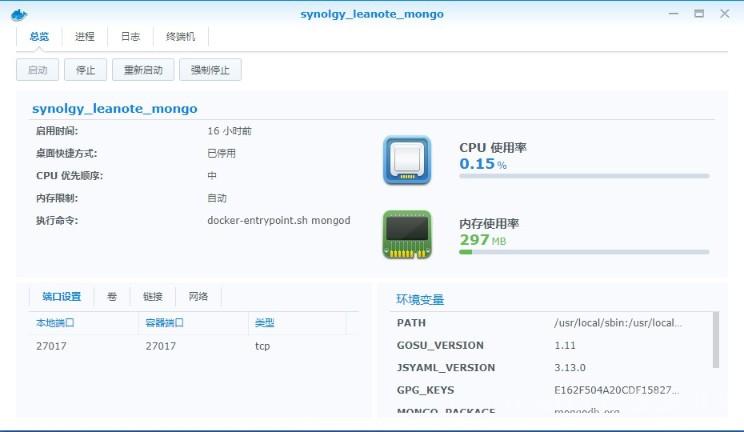Image resolution: width=744 pixels, height=432 pixels.
Task: Show the 网络 sub-tab
Action: pyautogui.click(x=198, y=297)
